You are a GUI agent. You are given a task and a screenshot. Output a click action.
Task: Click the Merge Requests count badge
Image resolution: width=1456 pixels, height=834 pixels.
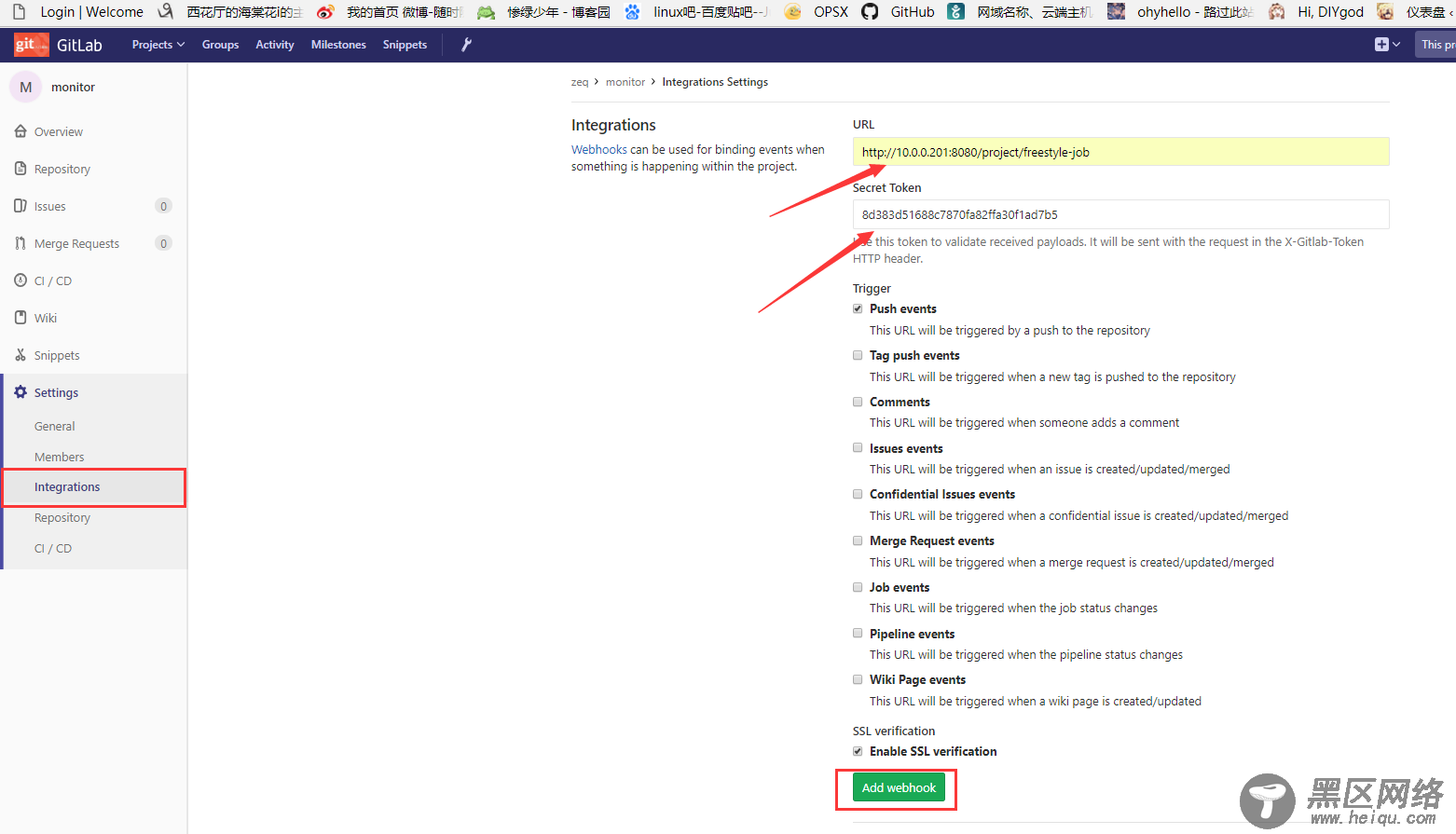pos(163,243)
